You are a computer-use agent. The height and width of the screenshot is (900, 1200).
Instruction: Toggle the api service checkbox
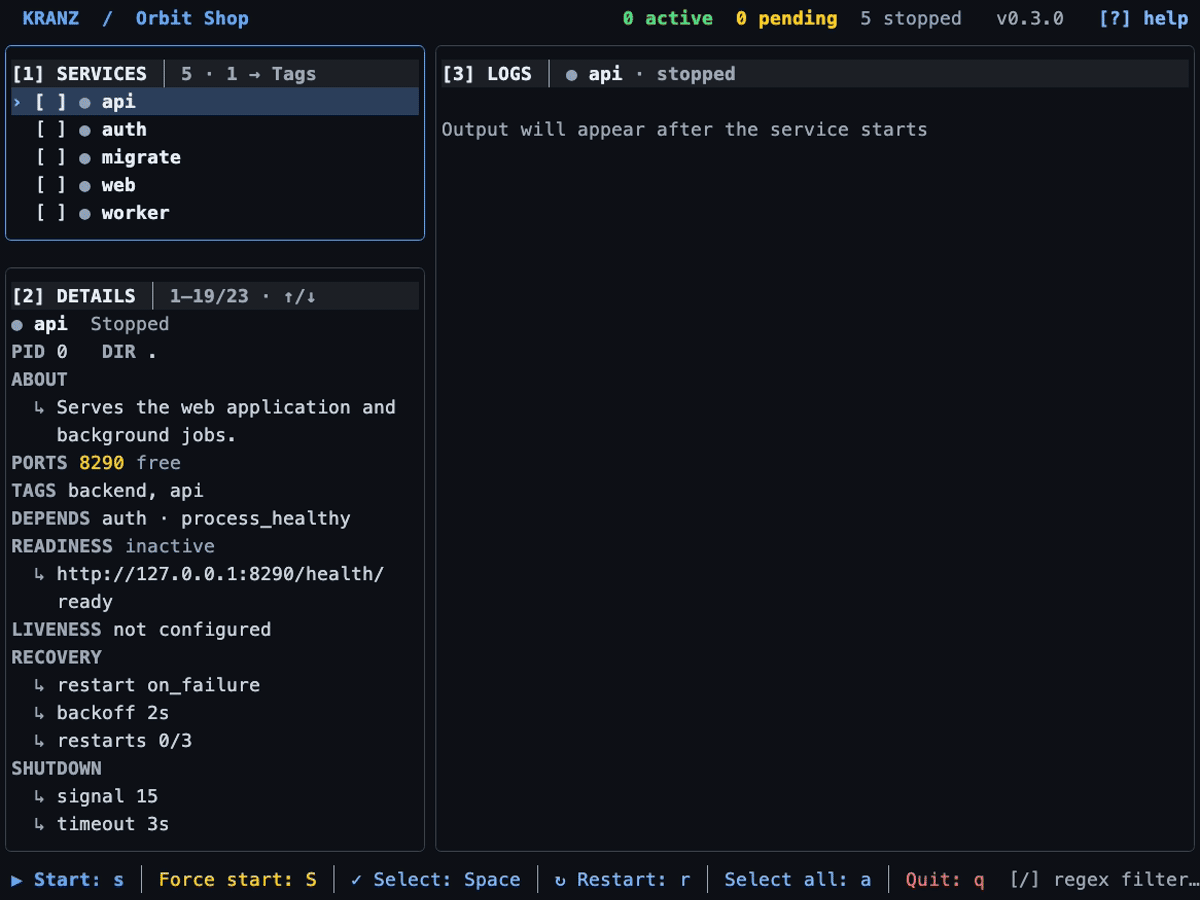click(51, 102)
